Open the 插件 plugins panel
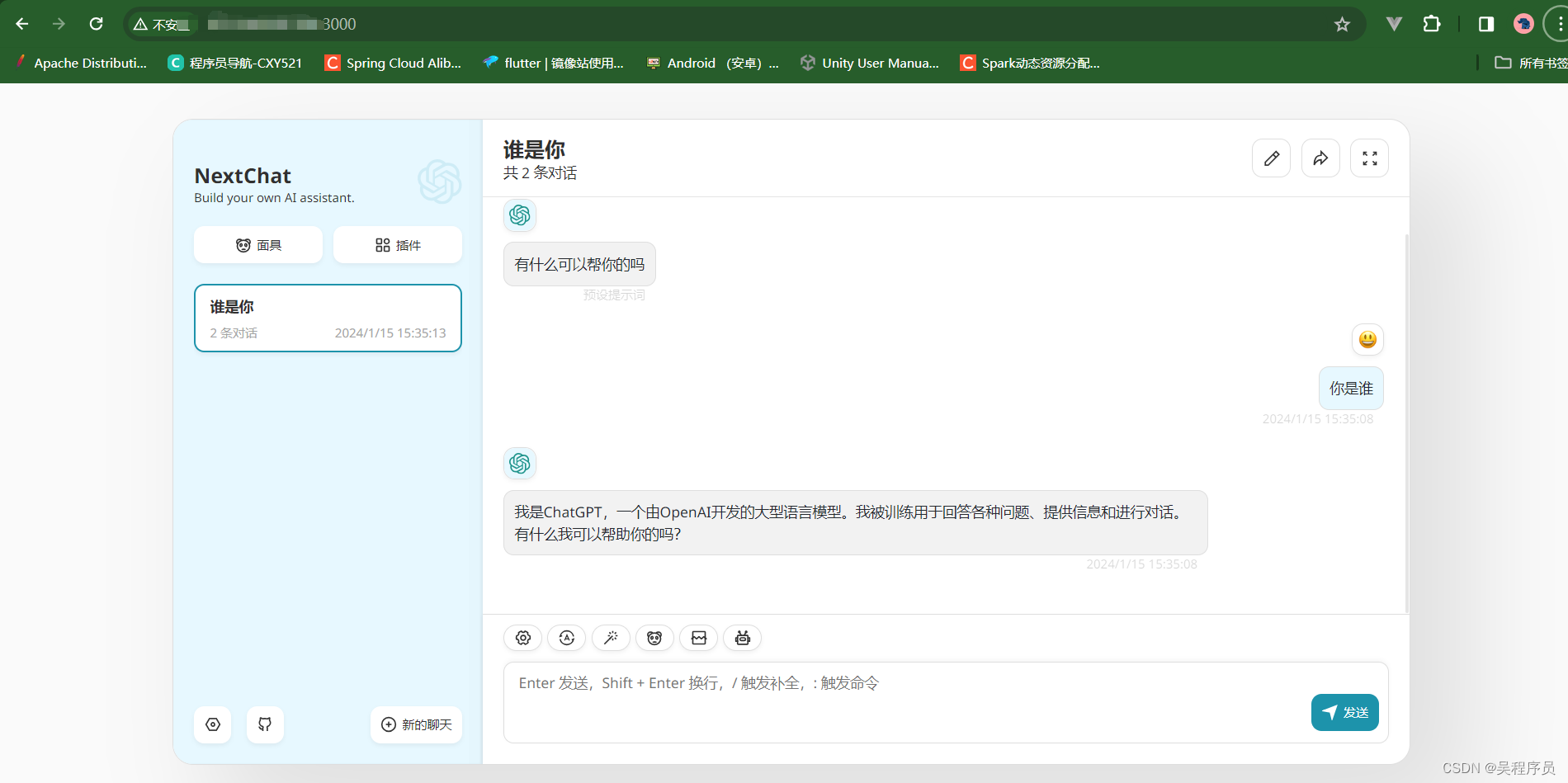This screenshot has width=1568, height=783. [x=397, y=244]
